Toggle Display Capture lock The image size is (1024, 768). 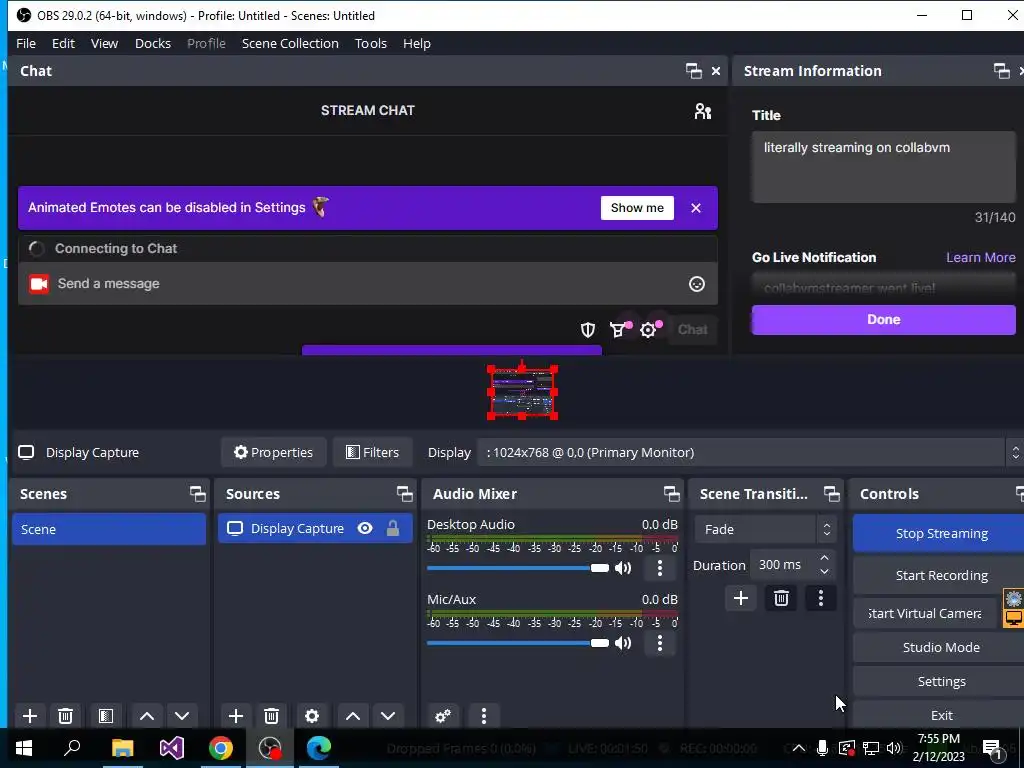tap(392, 528)
